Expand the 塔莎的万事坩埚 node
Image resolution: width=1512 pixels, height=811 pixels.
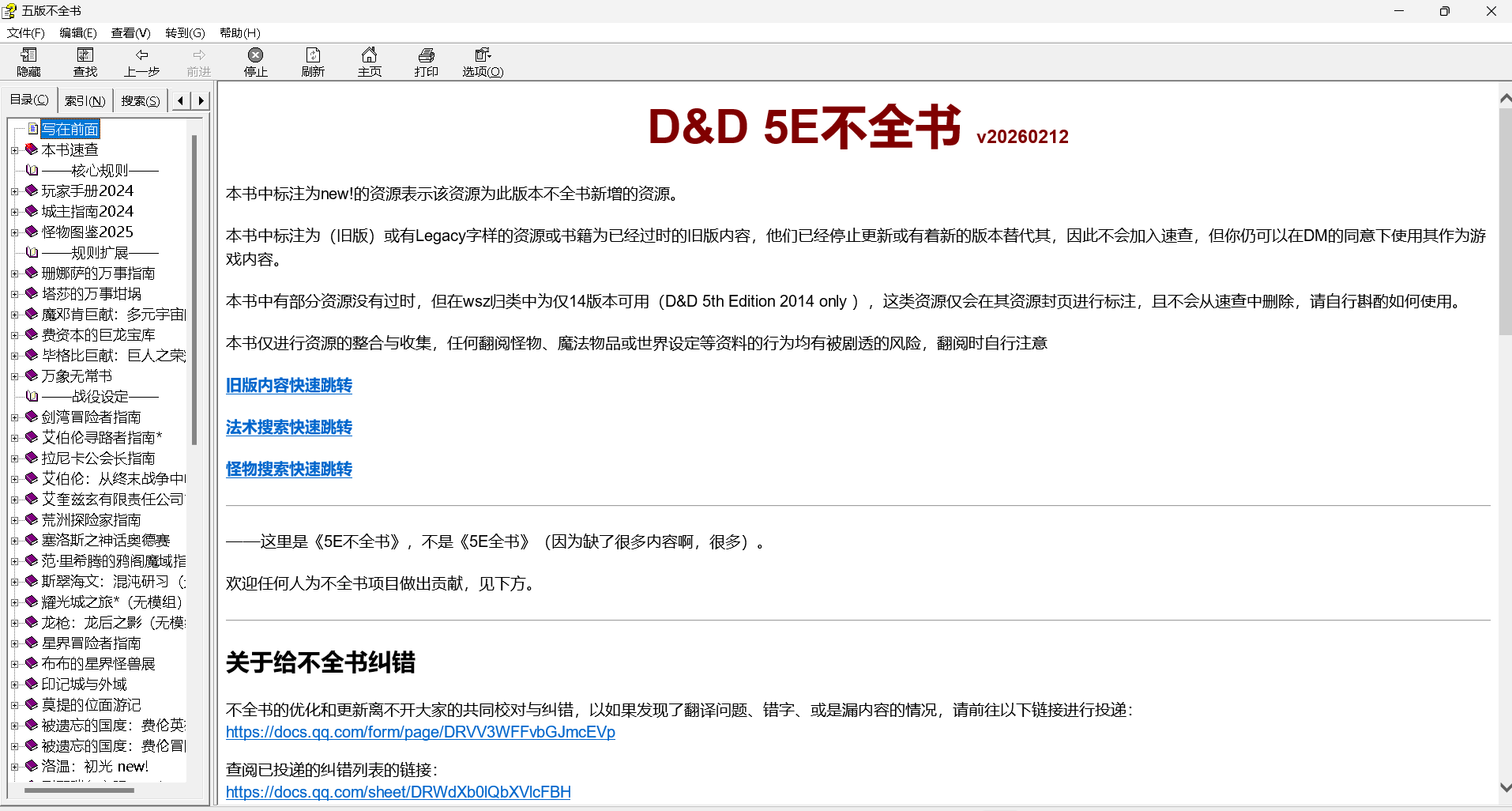click(14, 294)
